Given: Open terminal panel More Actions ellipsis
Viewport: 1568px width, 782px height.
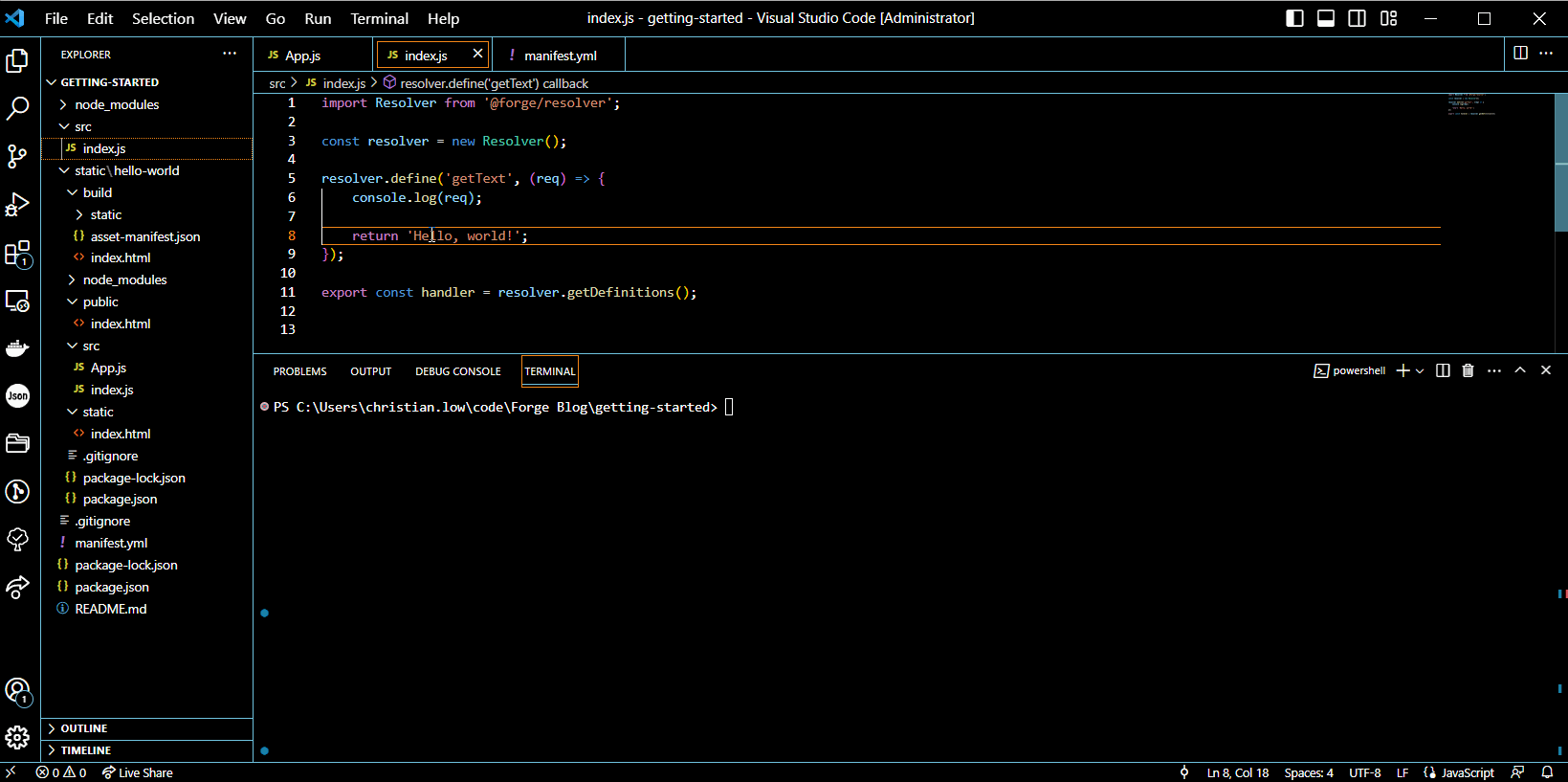Looking at the screenshot, I should pos(1494,370).
